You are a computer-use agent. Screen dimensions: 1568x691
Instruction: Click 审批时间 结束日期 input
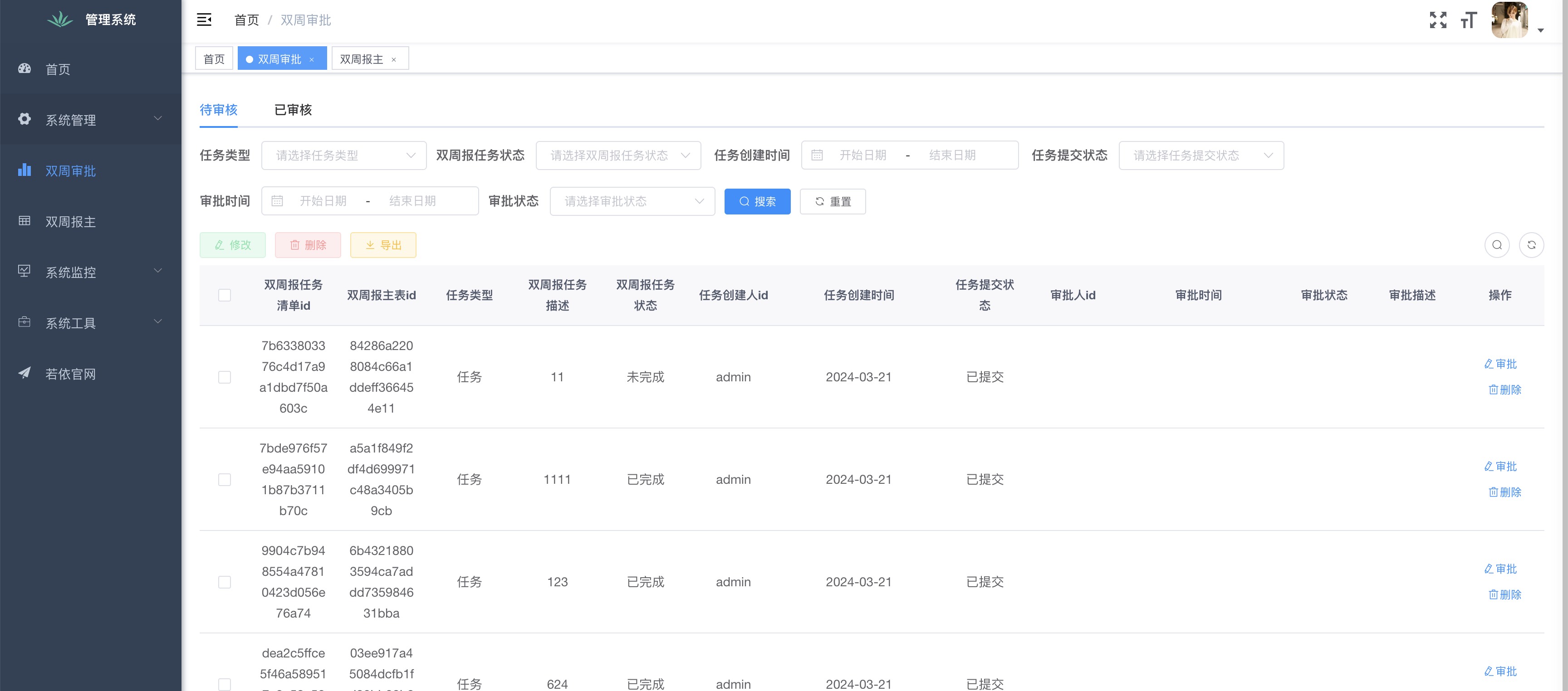click(412, 201)
